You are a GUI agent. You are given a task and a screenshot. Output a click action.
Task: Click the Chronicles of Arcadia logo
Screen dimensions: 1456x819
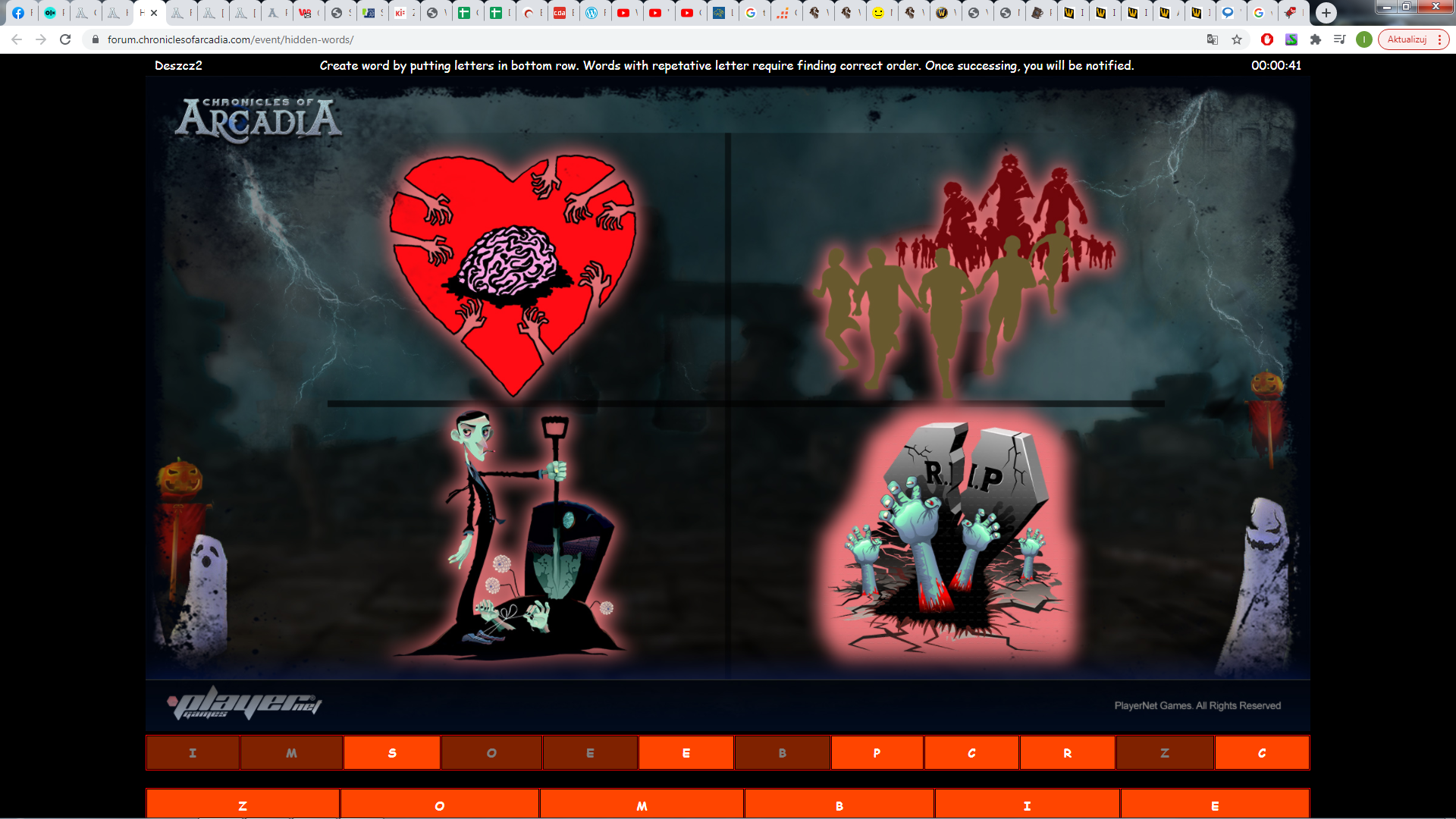[258, 119]
